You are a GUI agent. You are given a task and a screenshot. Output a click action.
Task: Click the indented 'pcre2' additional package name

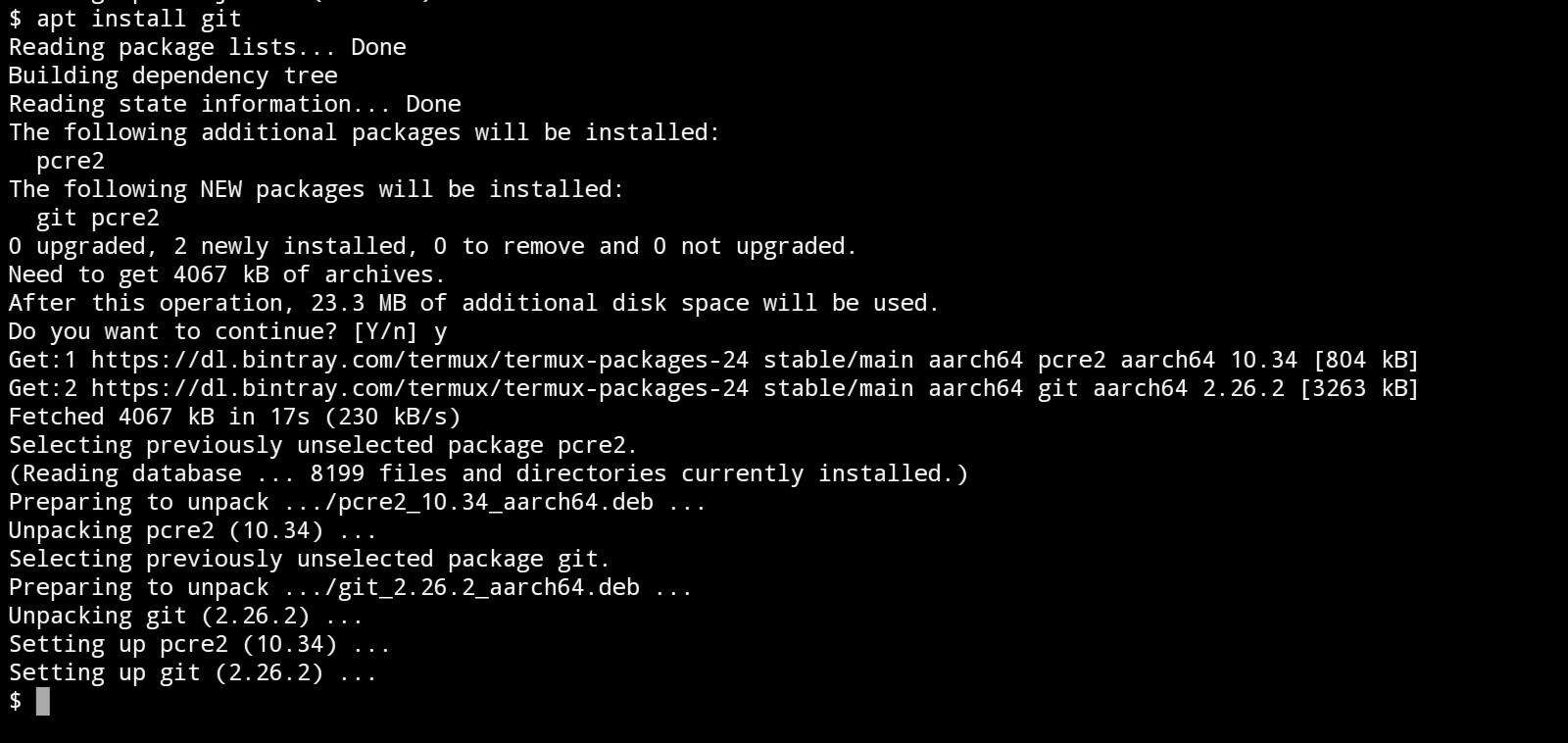(x=70, y=161)
